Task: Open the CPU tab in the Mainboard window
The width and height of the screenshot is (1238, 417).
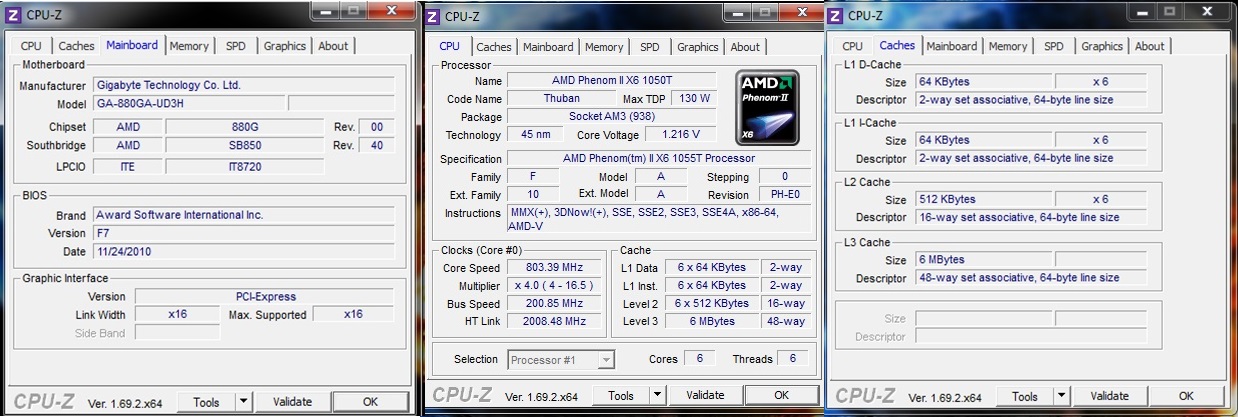Action: point(31,46)
